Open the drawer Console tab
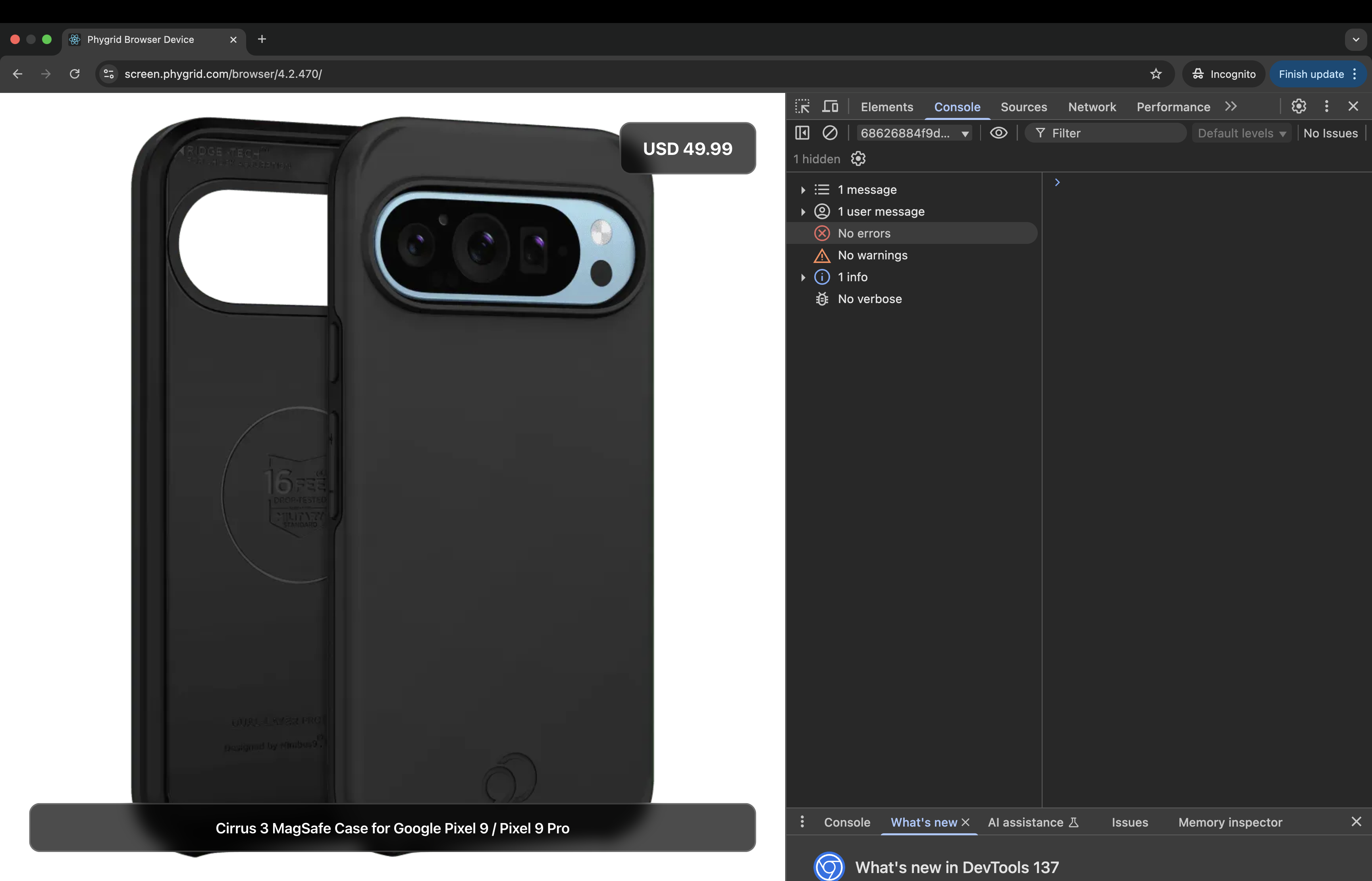 pyautogui.click(x=847, y=822)
